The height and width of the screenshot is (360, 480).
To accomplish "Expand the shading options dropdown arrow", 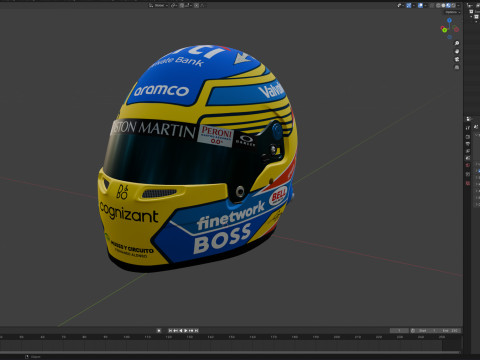I will [x=458, y=5].
